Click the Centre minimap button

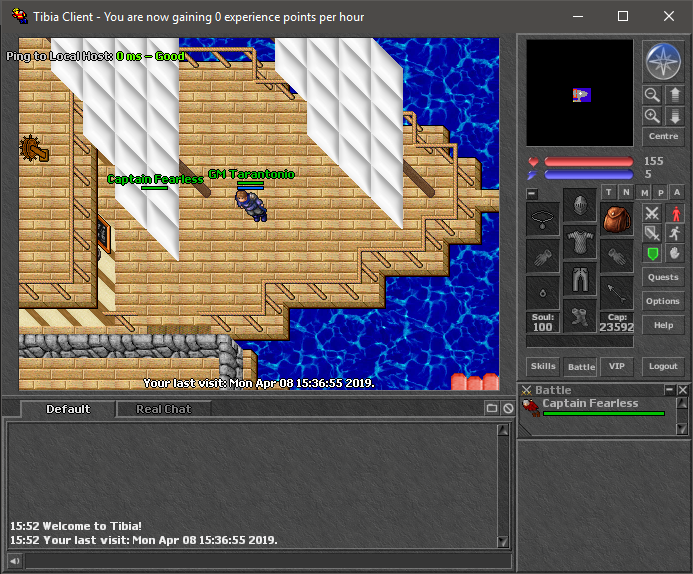(663, 137)
